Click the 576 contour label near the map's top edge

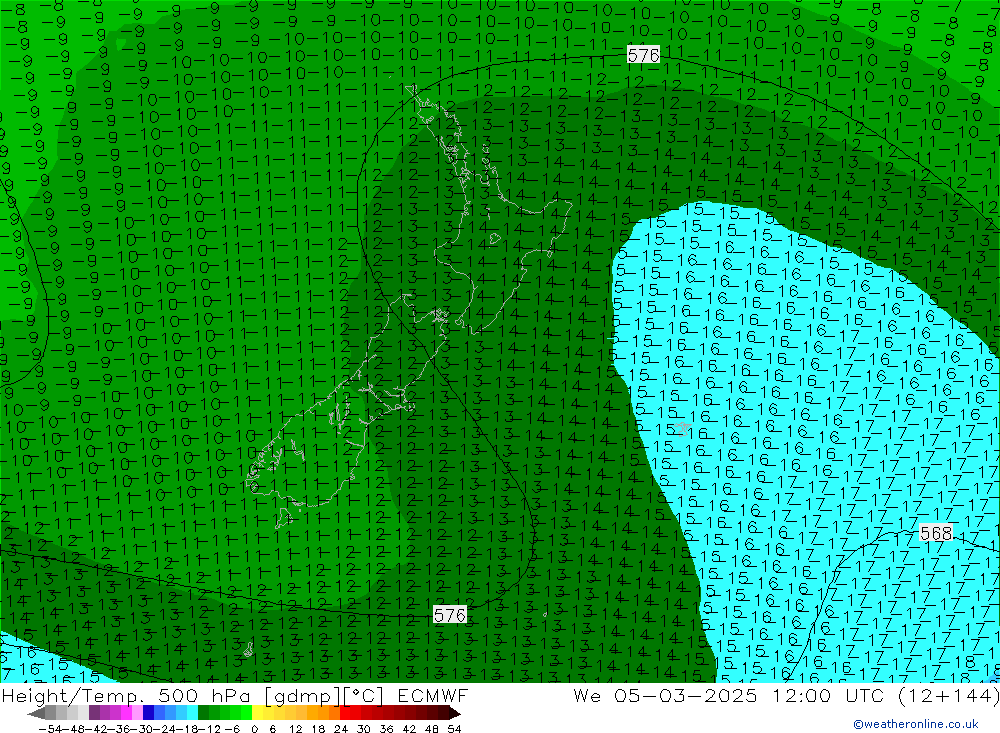643,56
